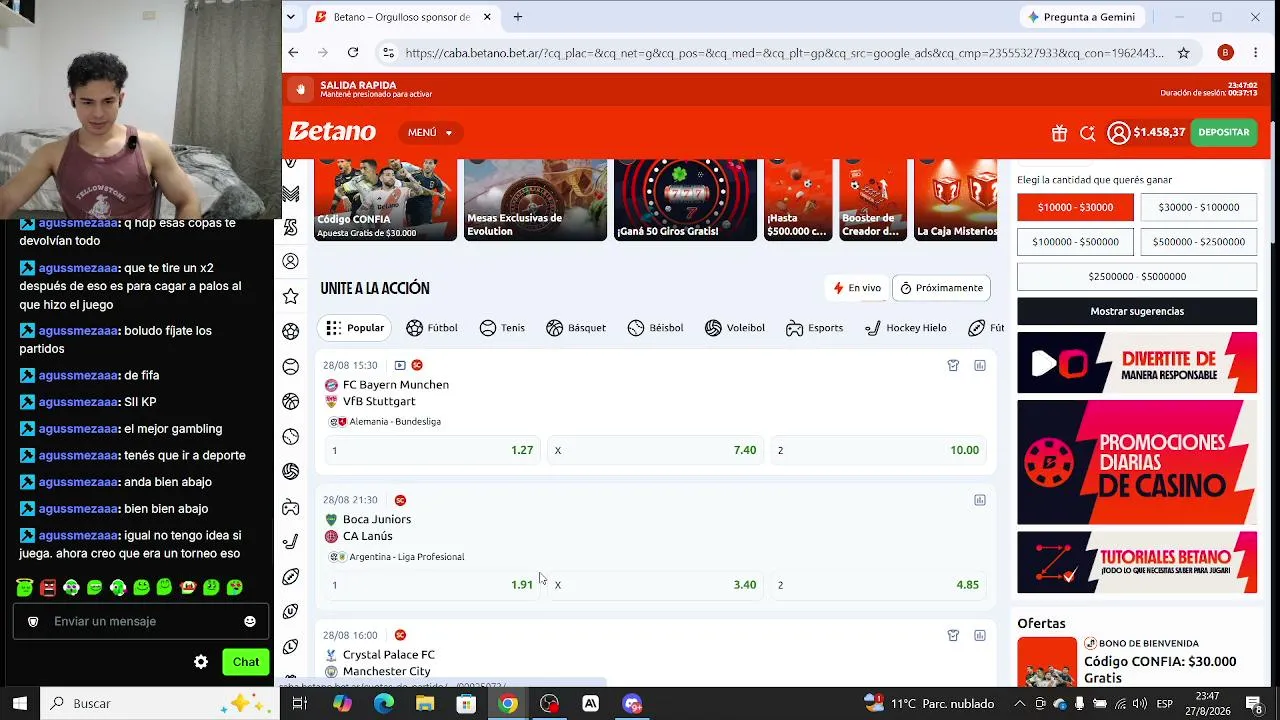Select the esports gamepad icon in the sidebar
1280x720 pixels.
click(291, 507)
